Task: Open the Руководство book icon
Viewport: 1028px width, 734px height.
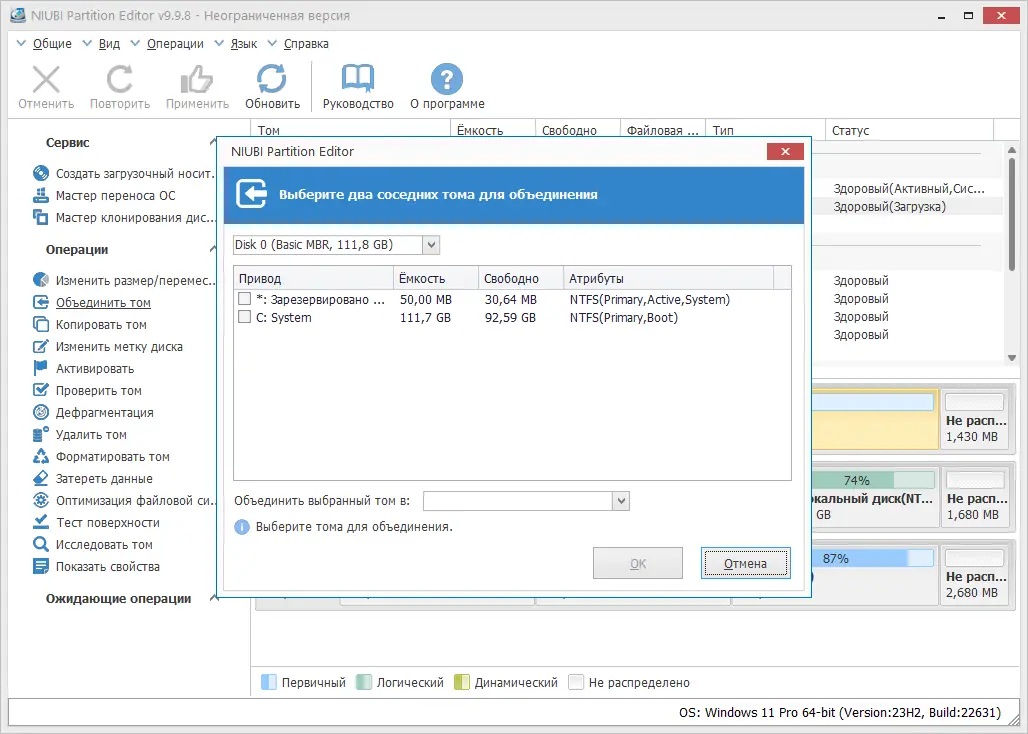Action: tap(358, 79)
